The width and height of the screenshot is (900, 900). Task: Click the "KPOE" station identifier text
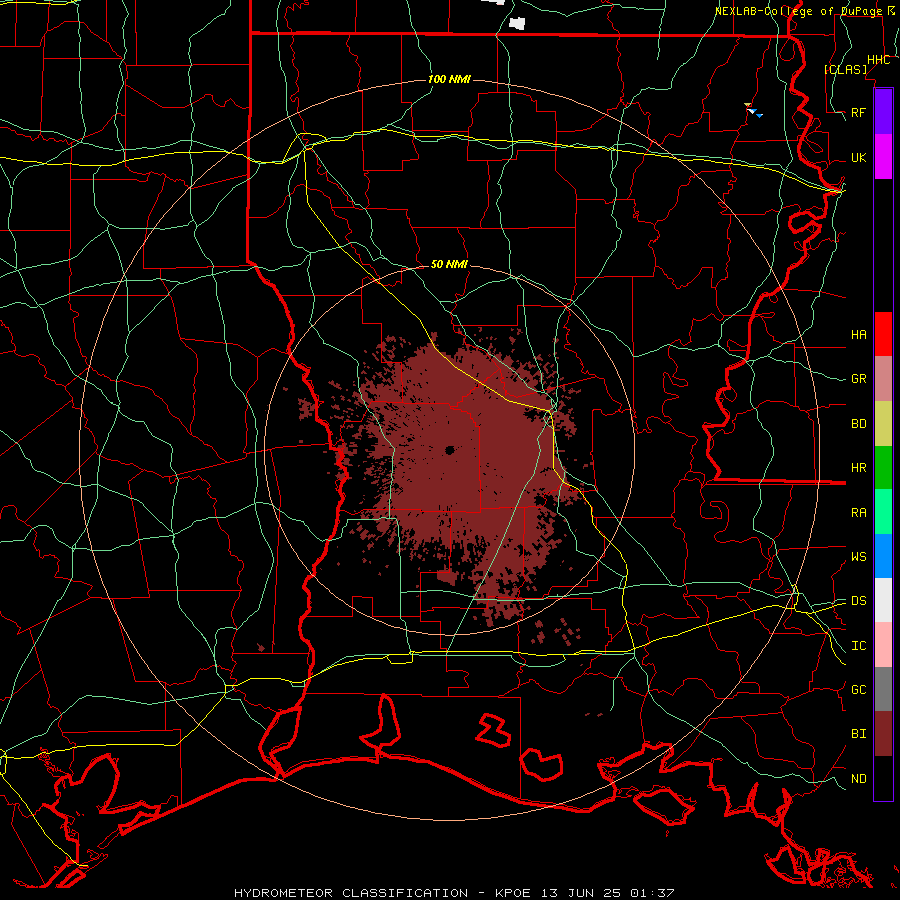(513, 893)
